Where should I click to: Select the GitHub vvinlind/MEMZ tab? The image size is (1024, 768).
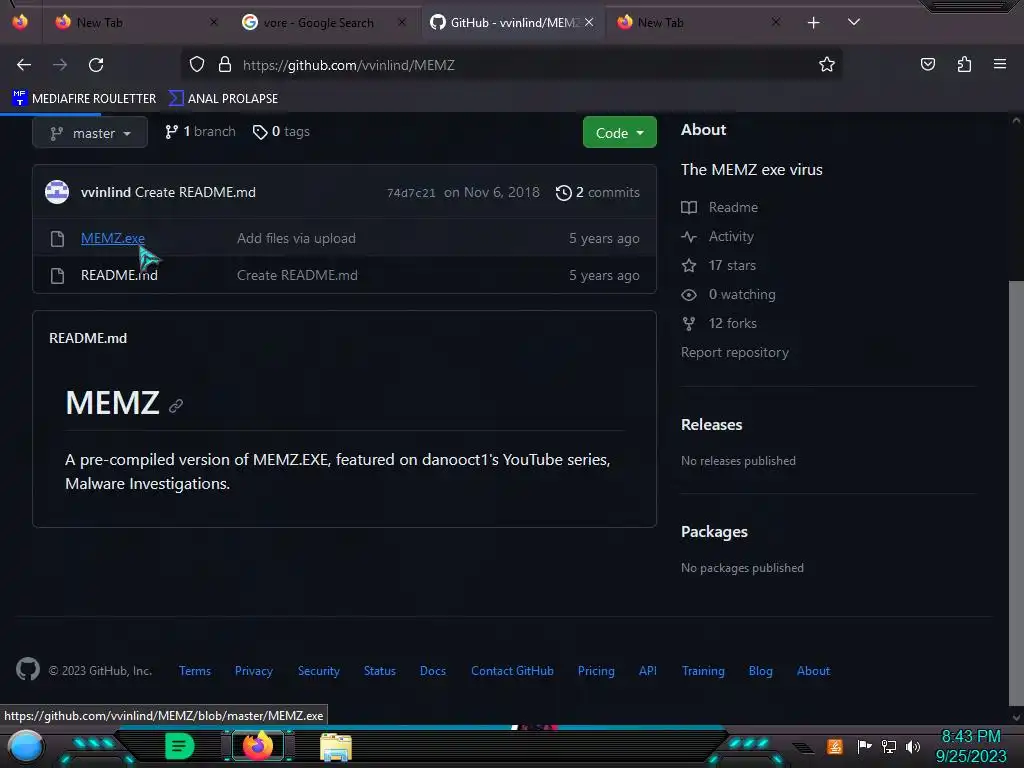513,23
